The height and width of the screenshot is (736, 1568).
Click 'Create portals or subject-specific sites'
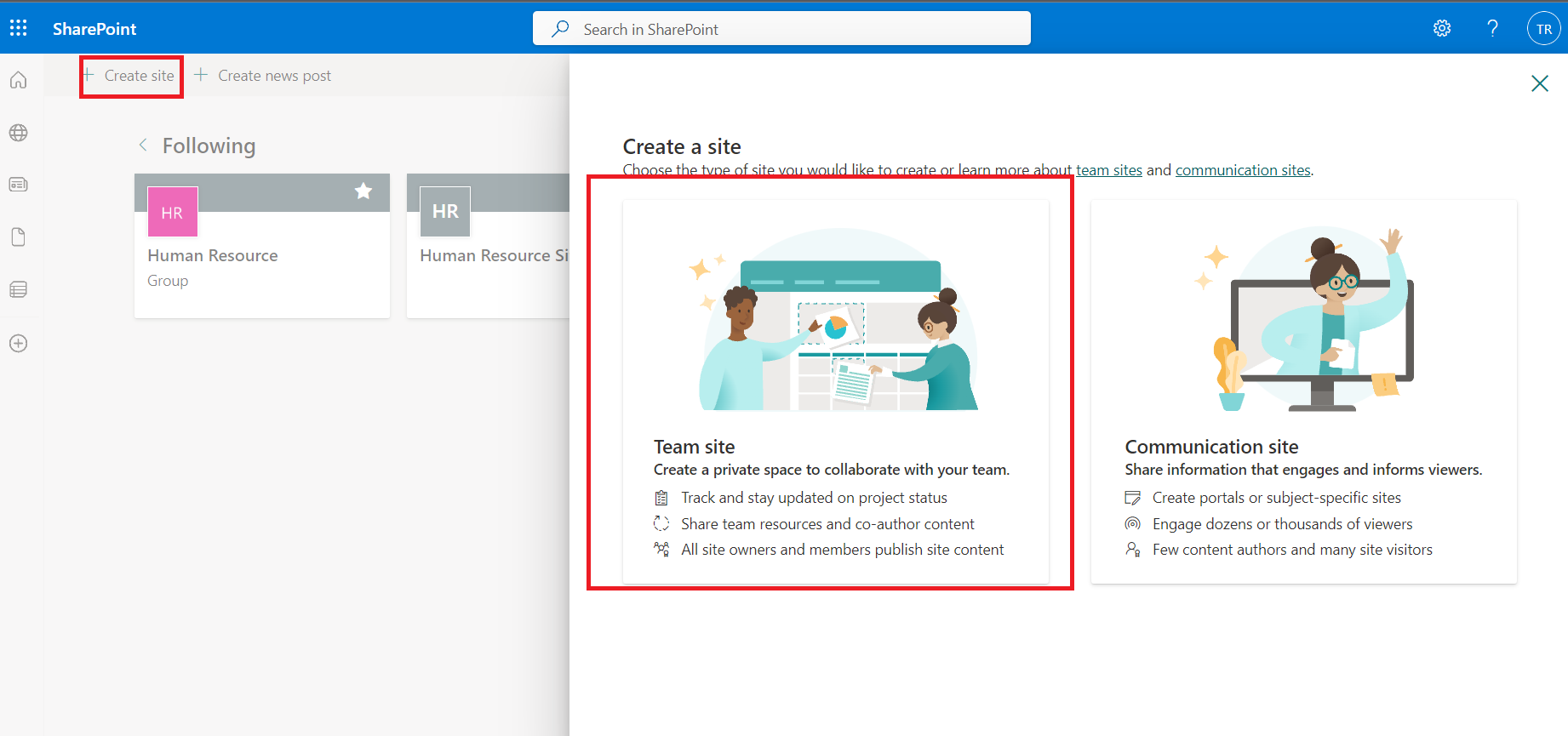click(1276, 498)
